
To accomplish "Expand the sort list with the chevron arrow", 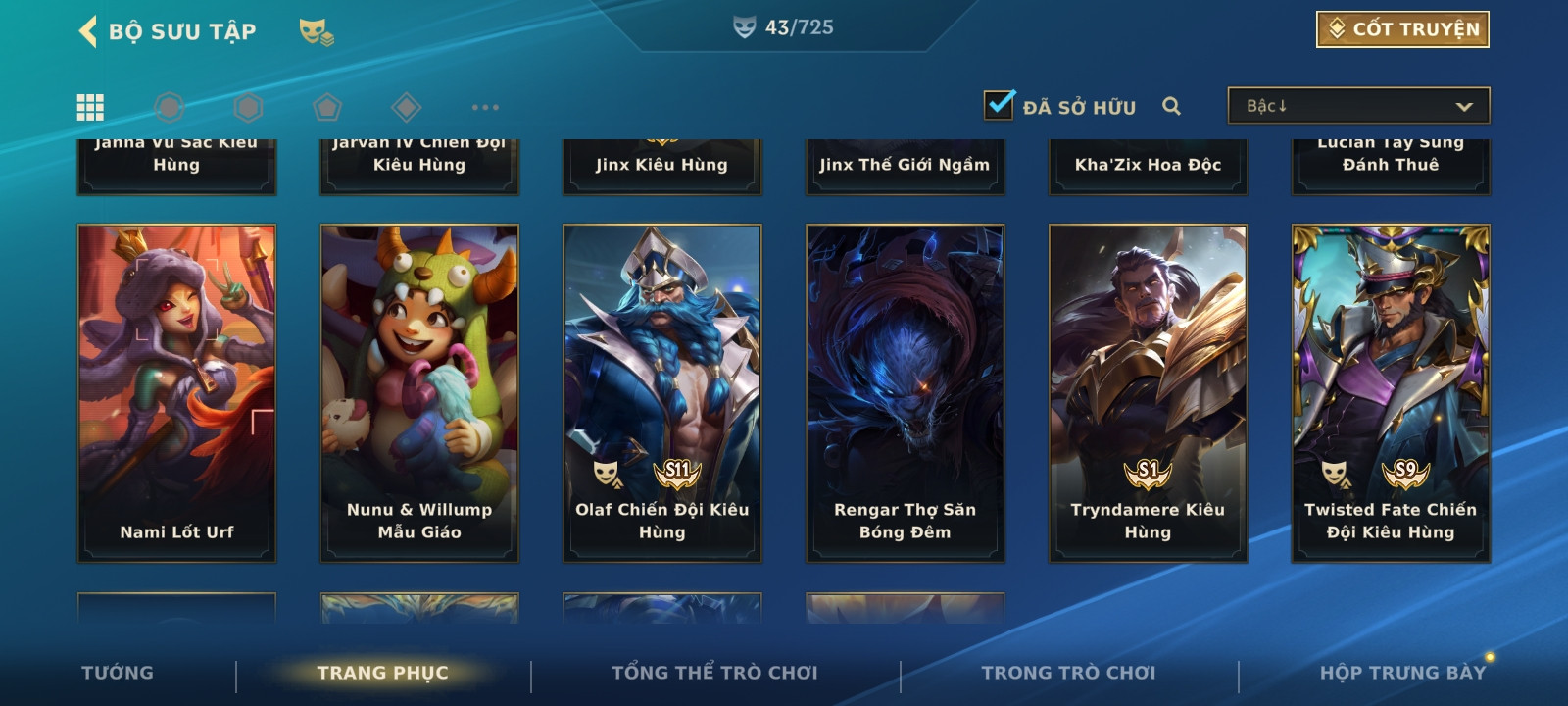I will [1464, 106].
